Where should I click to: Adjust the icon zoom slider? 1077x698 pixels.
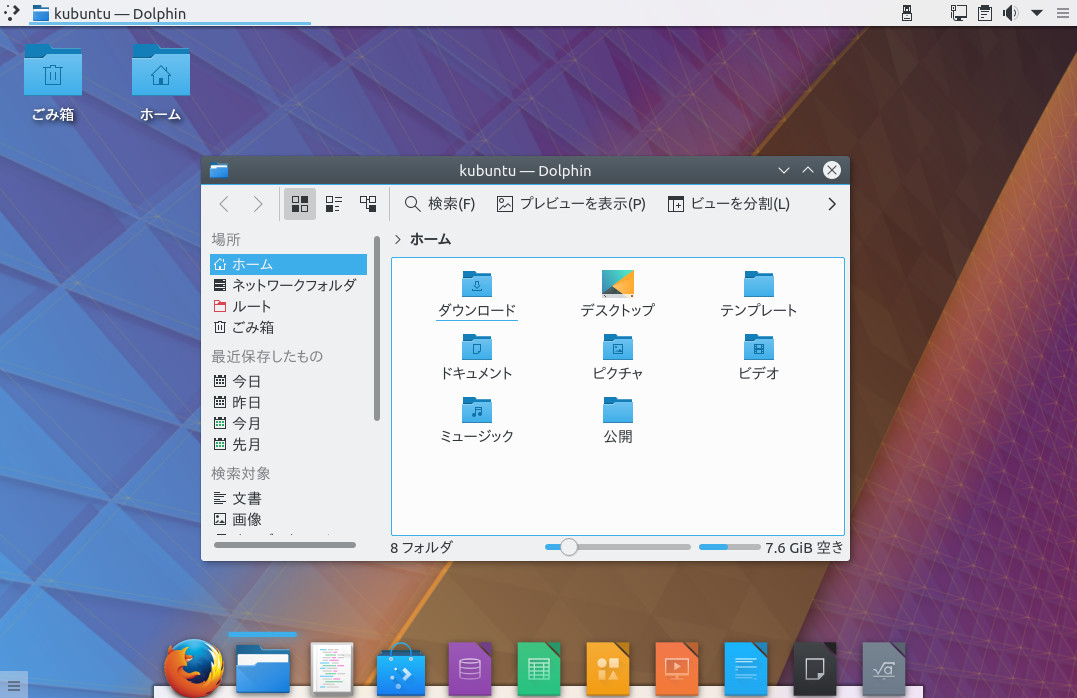point(569,548)
